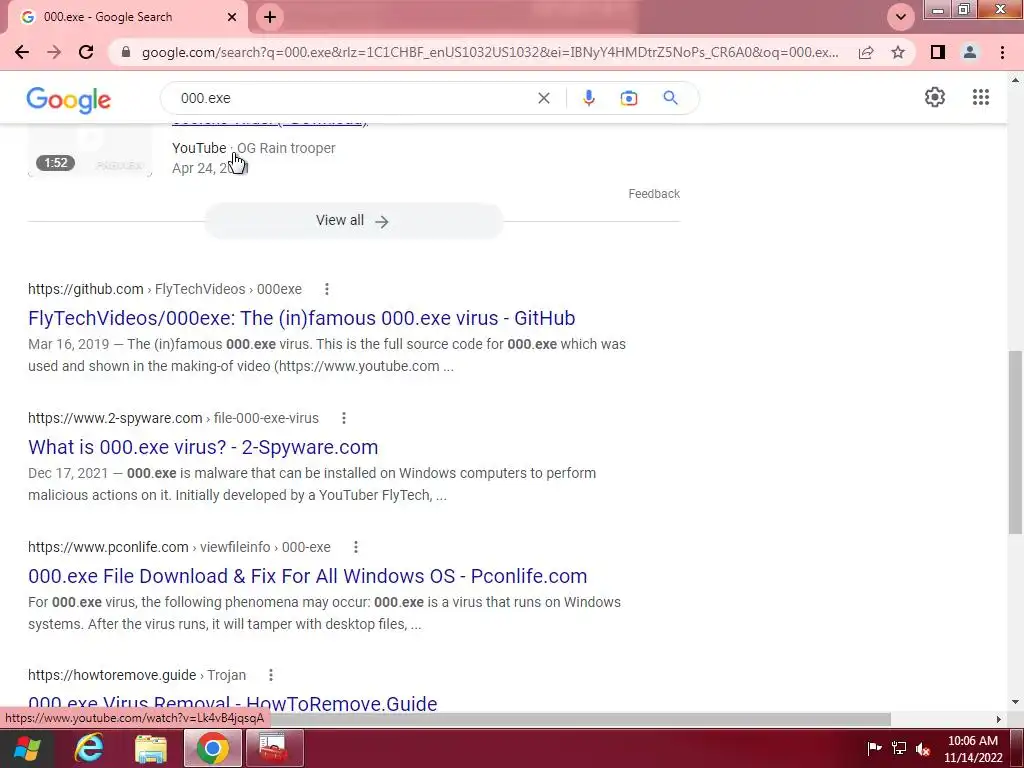This screenshot has width=1024, height=768.
Task: Open options for the pconlife result
Action: coord(355,547)
